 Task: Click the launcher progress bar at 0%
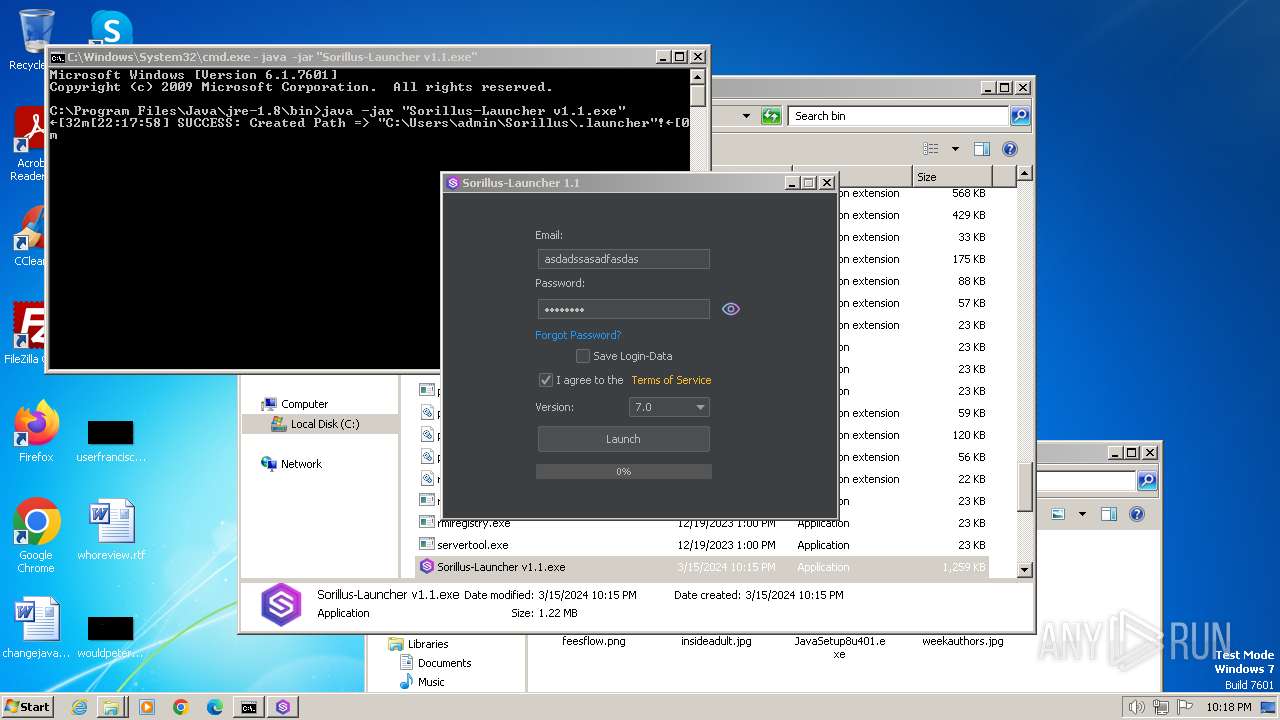pos(623,471)
